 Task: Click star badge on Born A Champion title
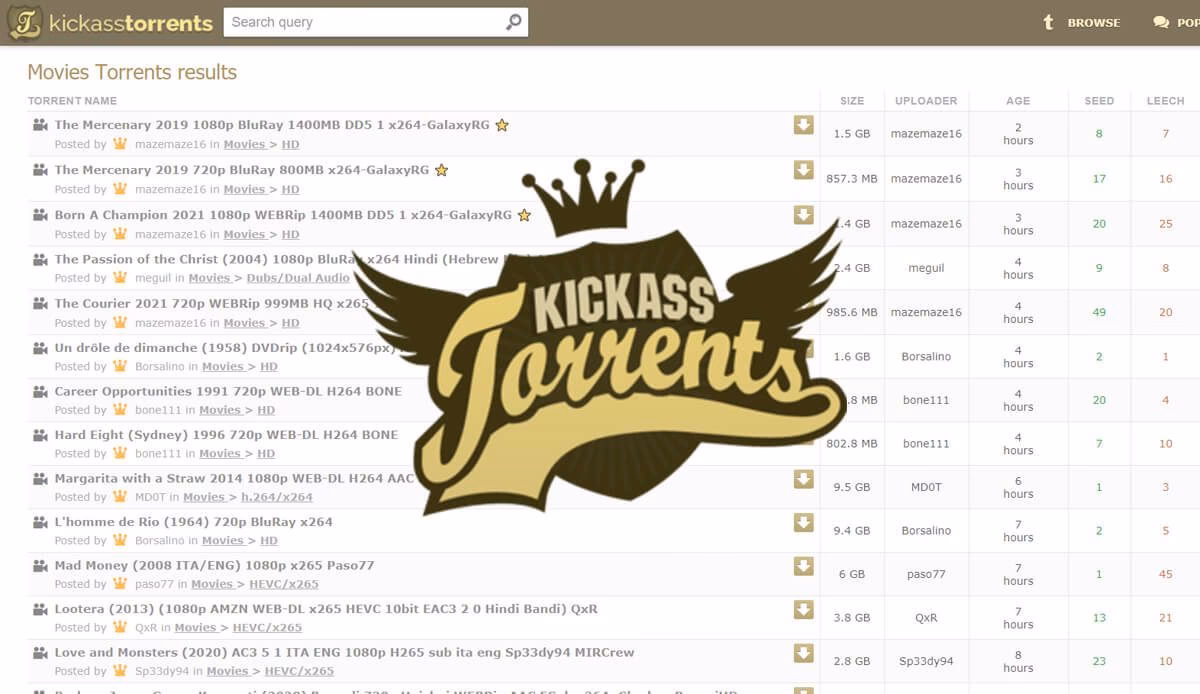[524, 215]
